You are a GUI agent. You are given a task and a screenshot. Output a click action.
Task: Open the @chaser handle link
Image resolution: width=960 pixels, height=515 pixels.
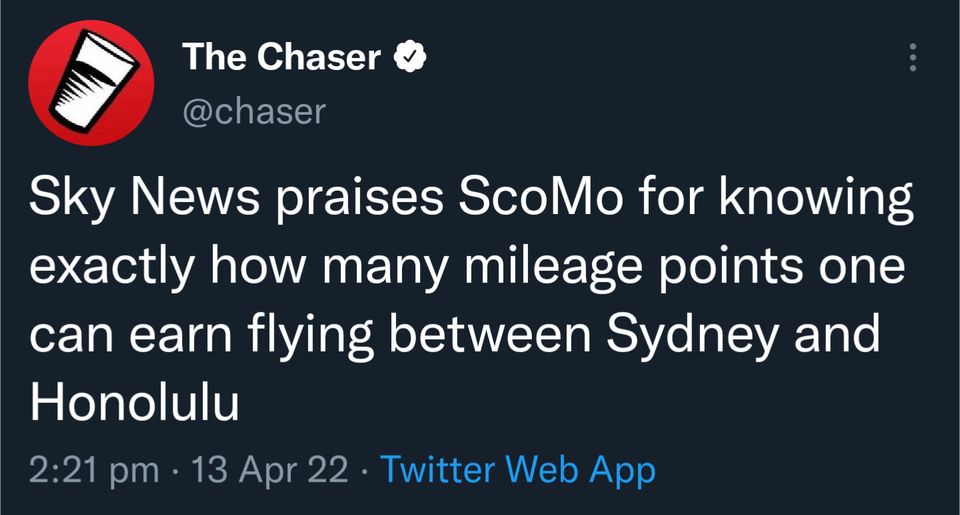pos(254,111)
